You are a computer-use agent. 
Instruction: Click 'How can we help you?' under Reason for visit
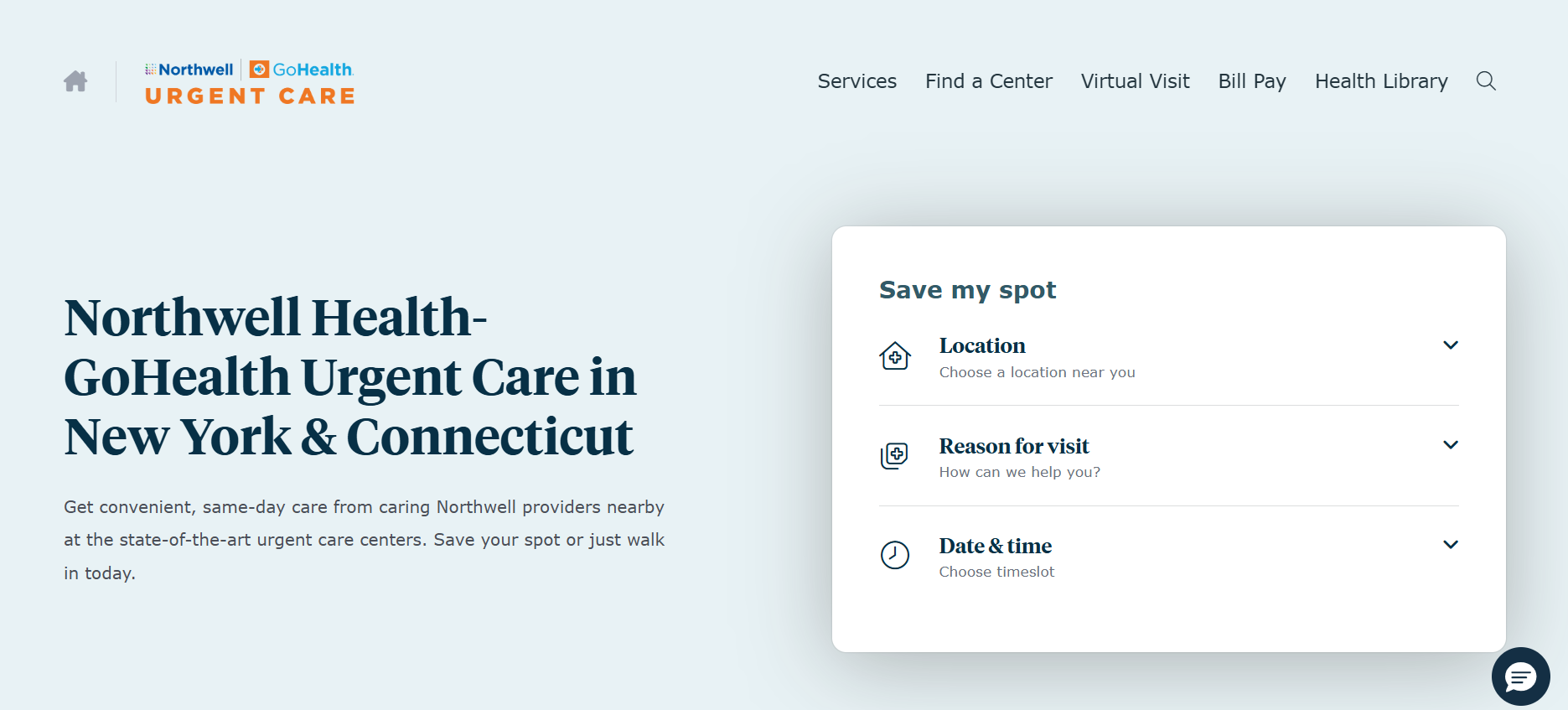pyautogui.click(x=1019, y=471)
